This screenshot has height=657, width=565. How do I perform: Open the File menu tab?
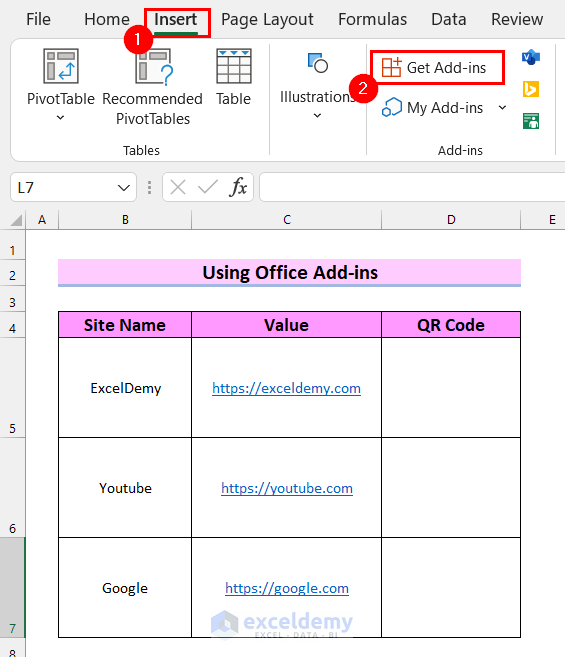(x=38, y=19)
